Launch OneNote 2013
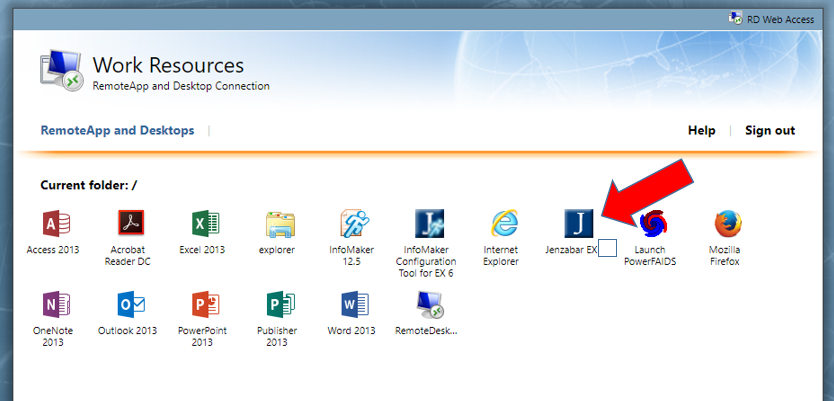 coord(53,304)
